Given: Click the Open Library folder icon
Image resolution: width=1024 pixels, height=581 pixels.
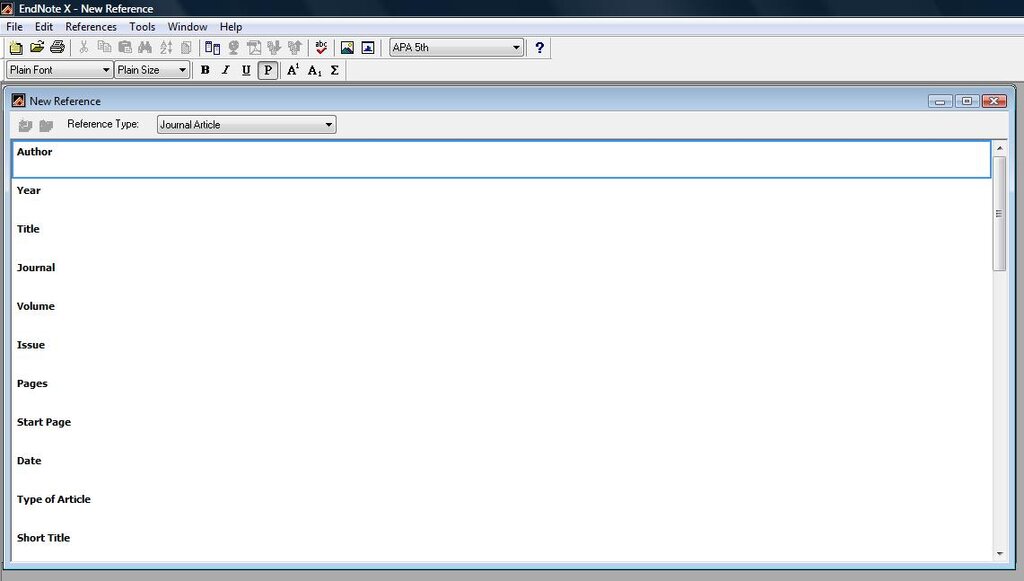Looking at the screenshot, I should [37, 47].
